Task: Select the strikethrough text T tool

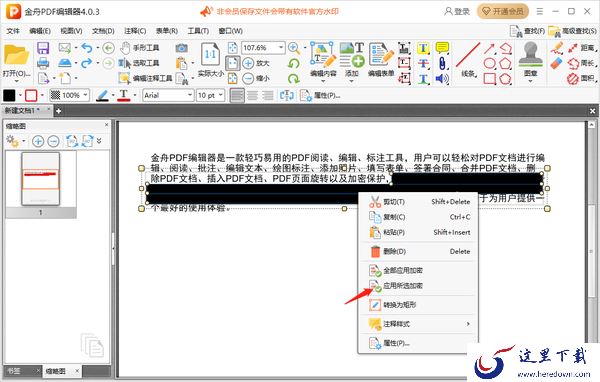Action: 423,64
